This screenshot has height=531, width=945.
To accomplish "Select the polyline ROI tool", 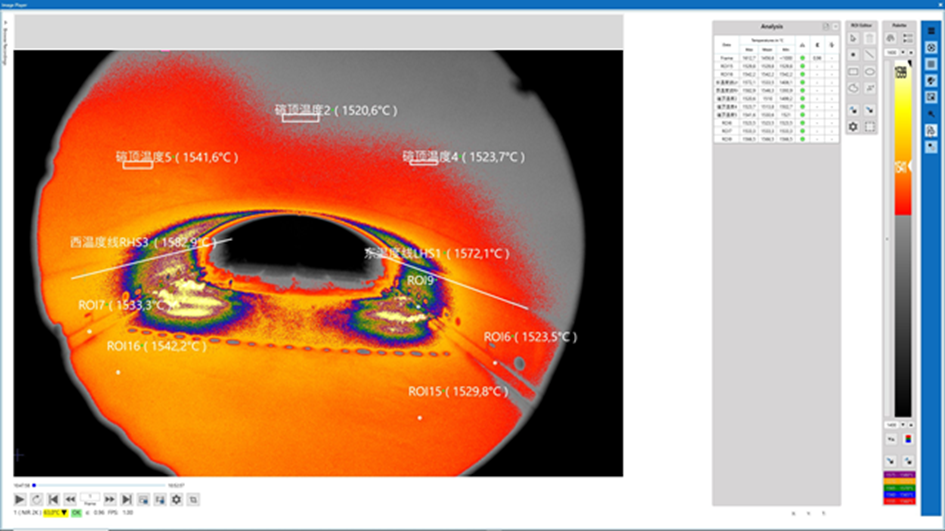I will coord(870,88).
